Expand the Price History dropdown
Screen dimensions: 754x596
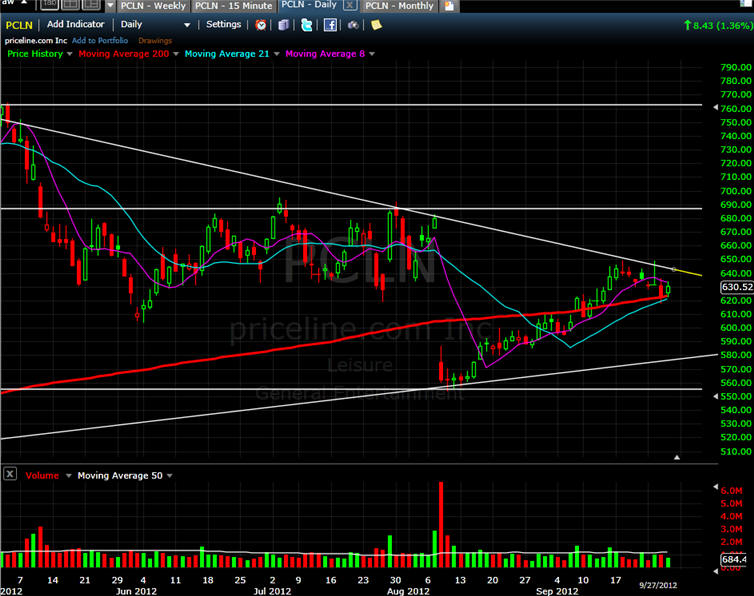(67, 52)
